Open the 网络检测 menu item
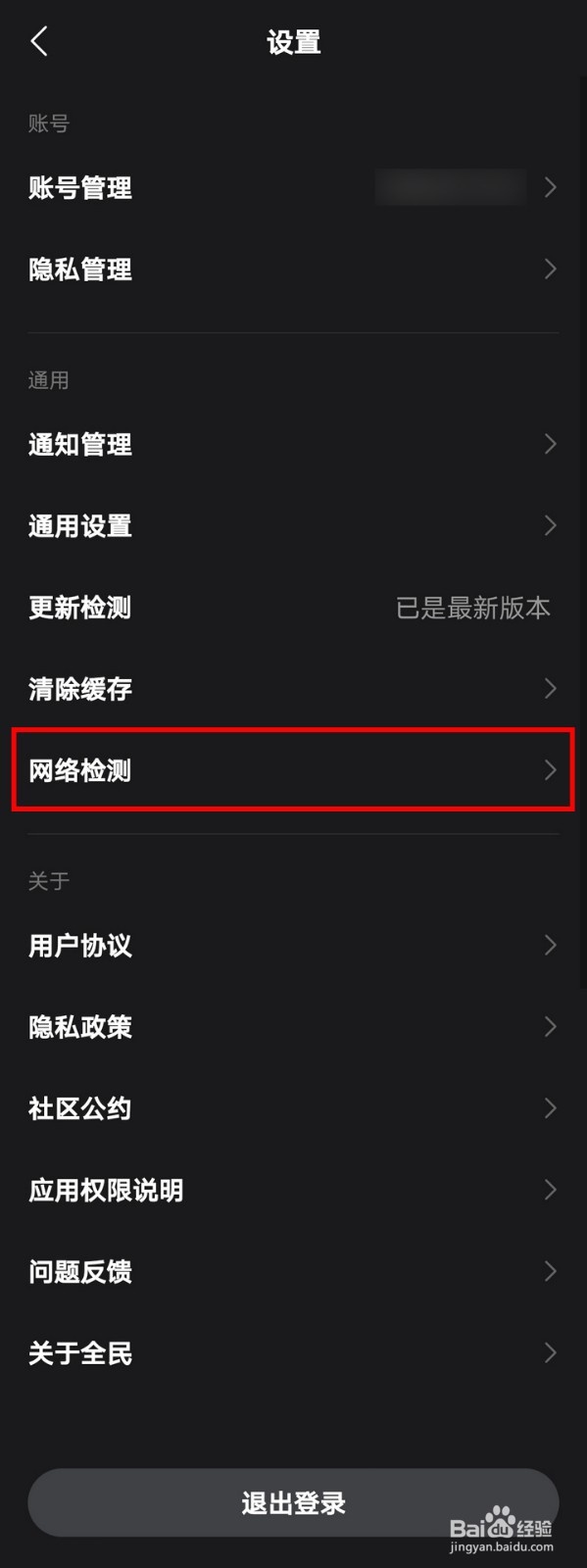Screen dimensions: 587x1568 coord(293,769)
